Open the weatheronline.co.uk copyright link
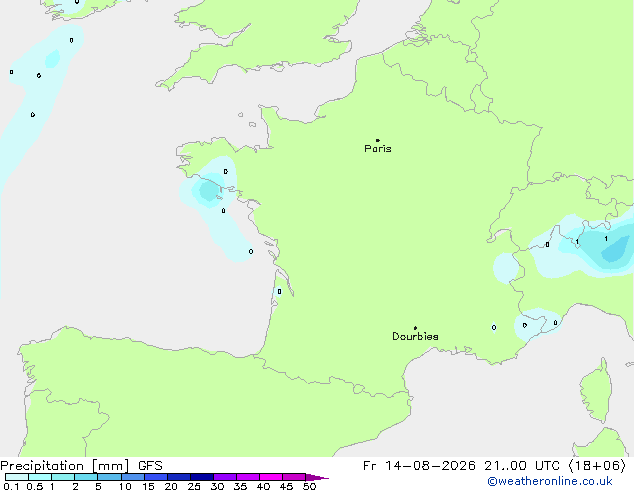The width and height of the screenshot is (634, 490). 550,481
